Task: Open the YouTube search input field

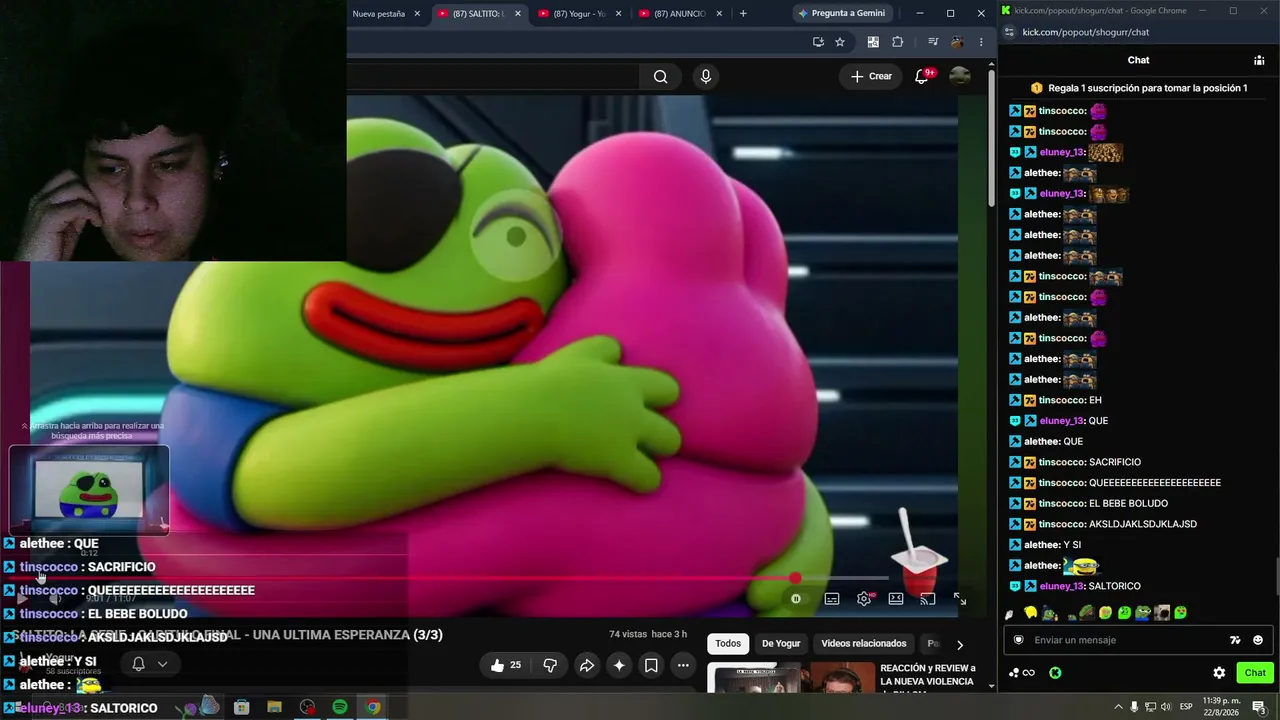Action: point(493,77)
